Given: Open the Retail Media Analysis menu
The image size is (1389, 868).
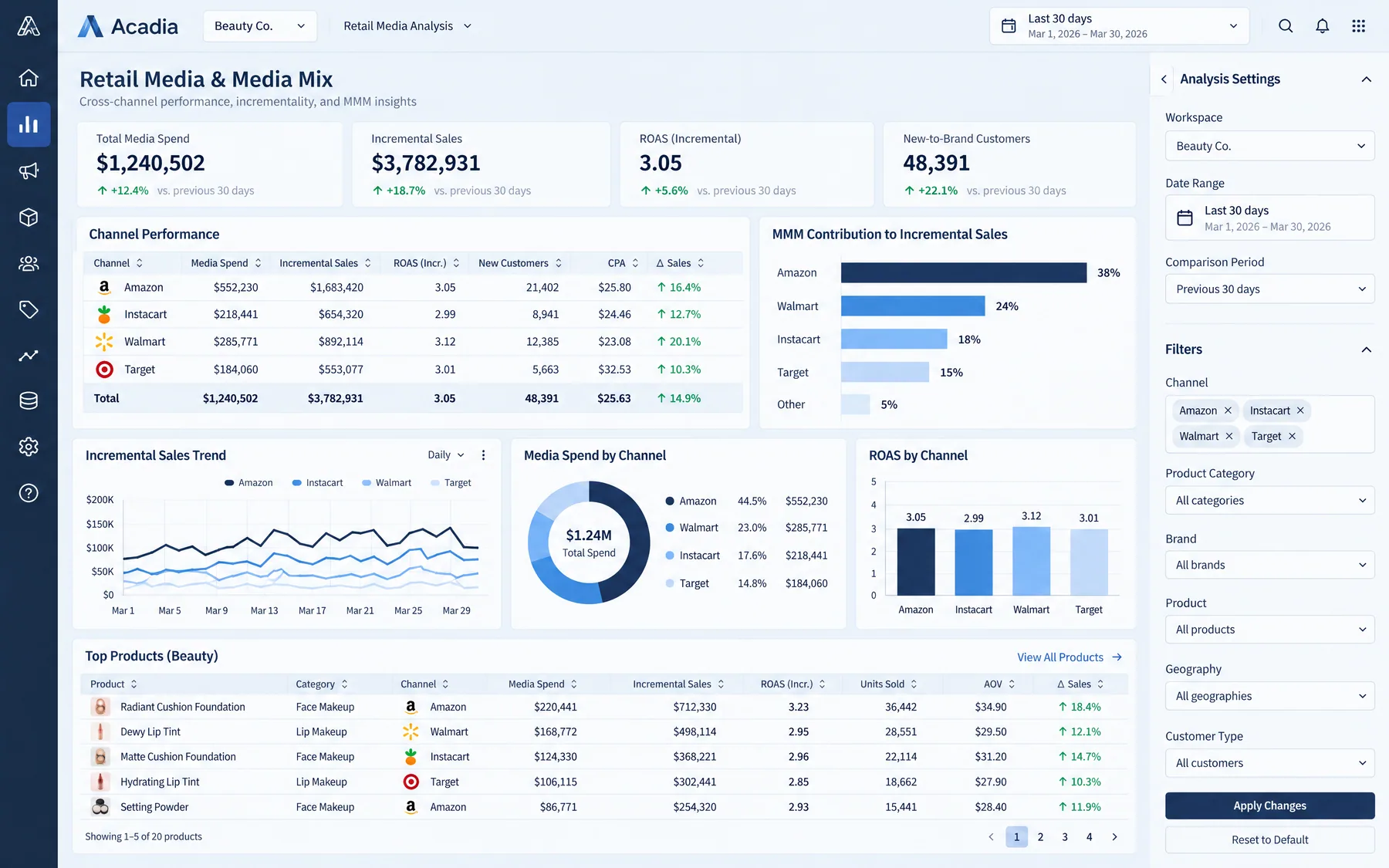Looking at the screenshot, I should (407, 26).
